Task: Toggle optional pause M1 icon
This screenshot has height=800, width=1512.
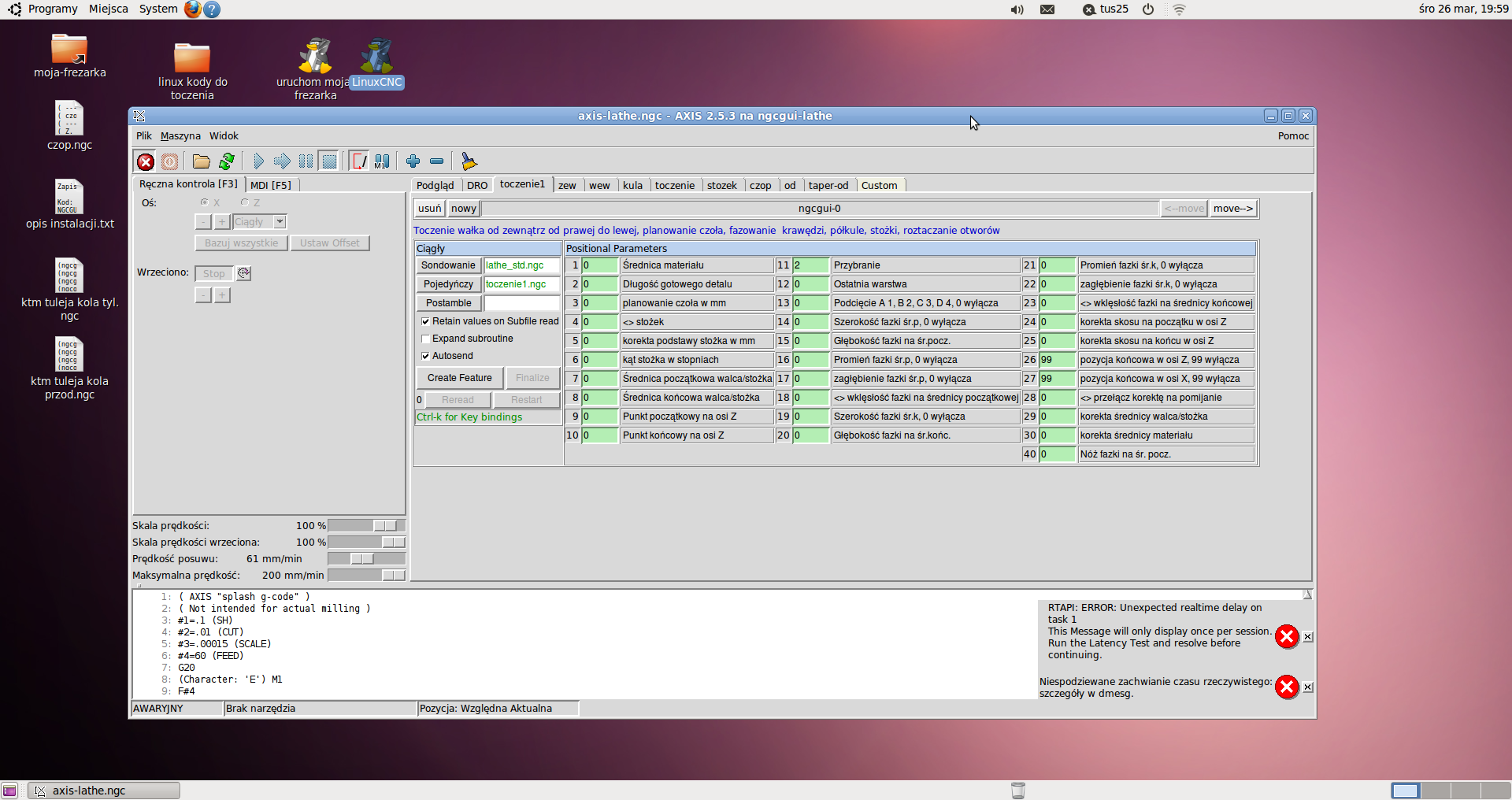Action: [x=382, y=161]
